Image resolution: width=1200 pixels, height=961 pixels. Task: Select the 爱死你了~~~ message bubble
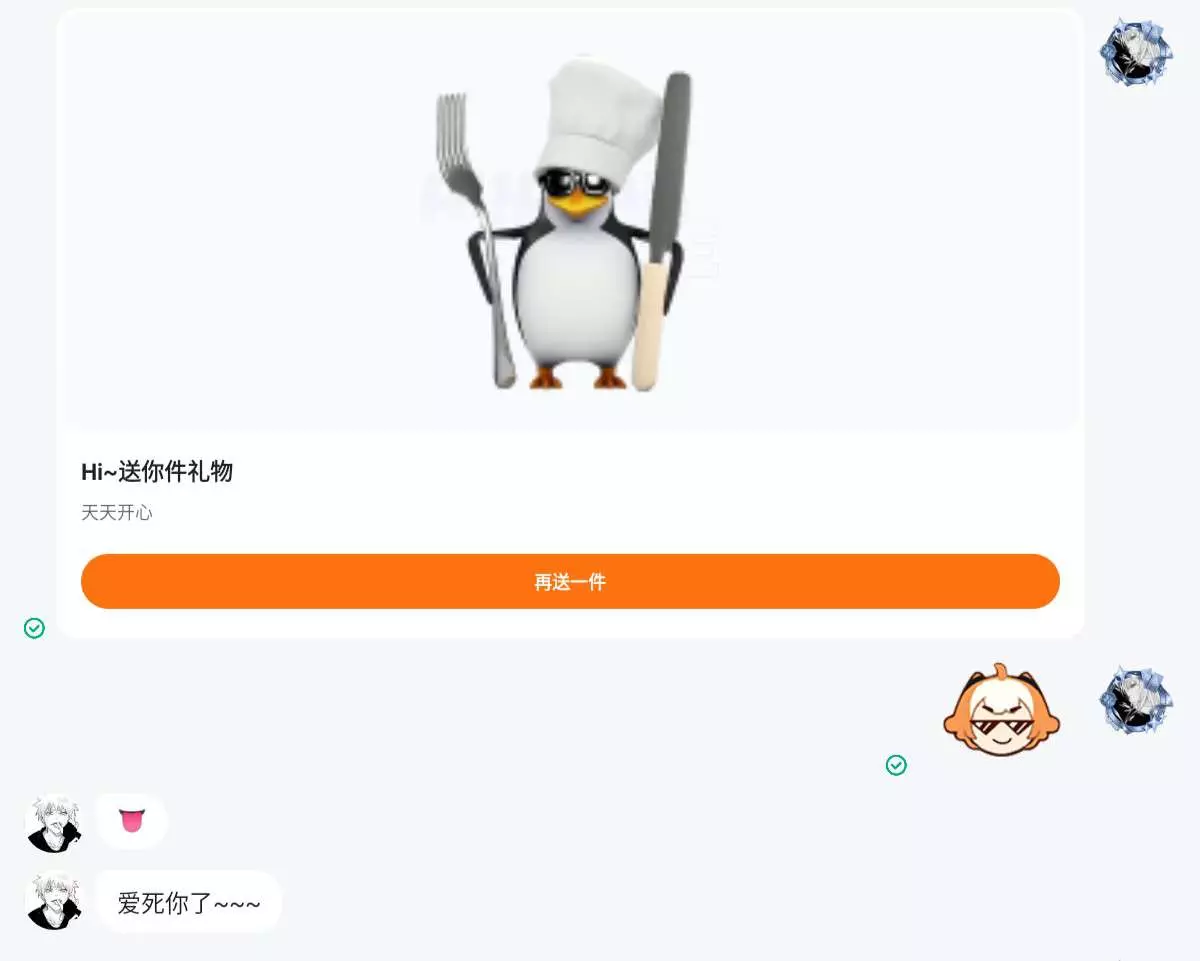(189, 902)
